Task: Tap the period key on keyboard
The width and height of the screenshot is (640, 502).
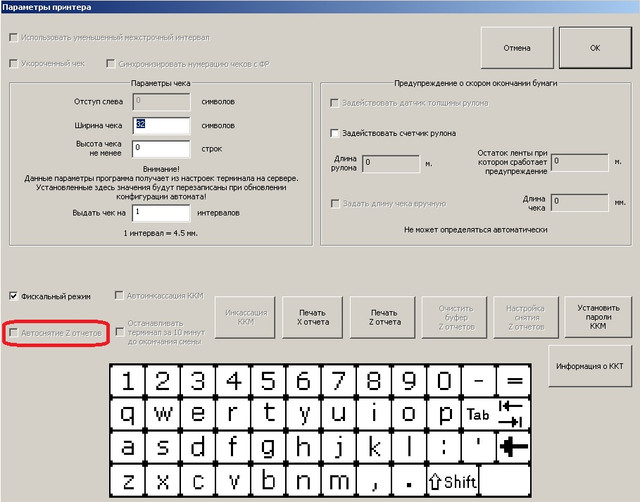Action: (x=409, y=480)
